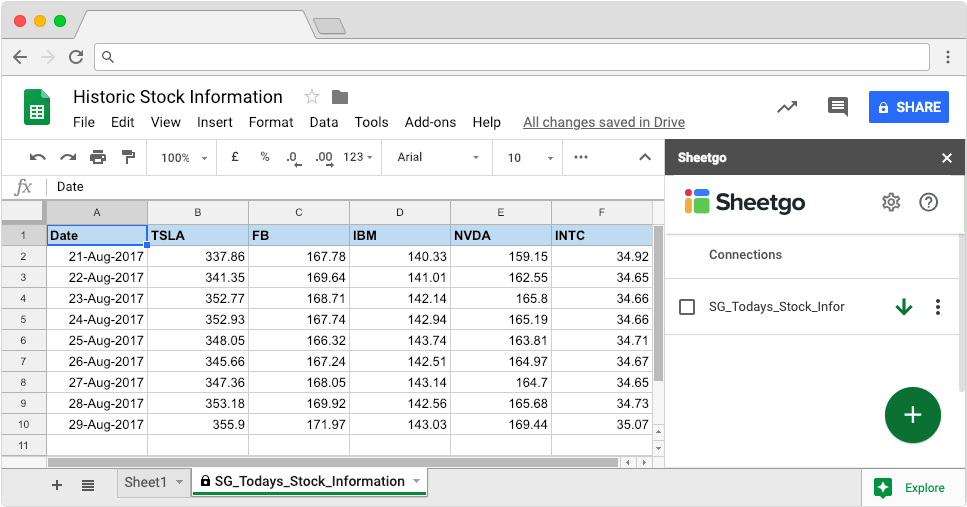
Task: Open the activity trend arrow icon
Action: [x=787, y=107]
